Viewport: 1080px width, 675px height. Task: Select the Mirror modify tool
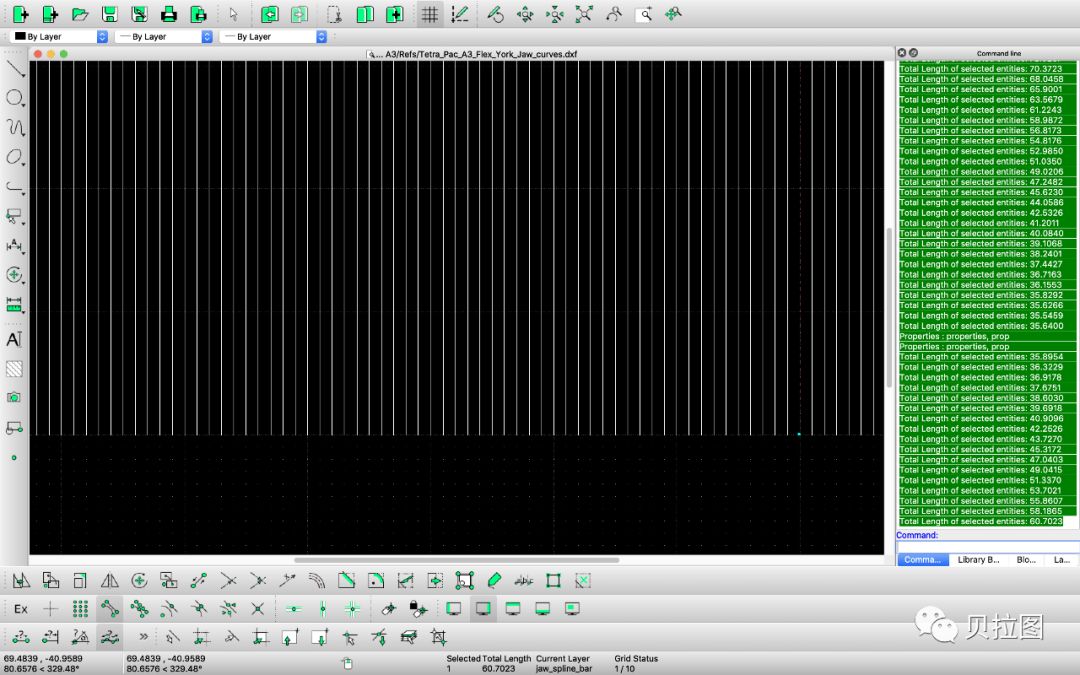coord(110,580)
